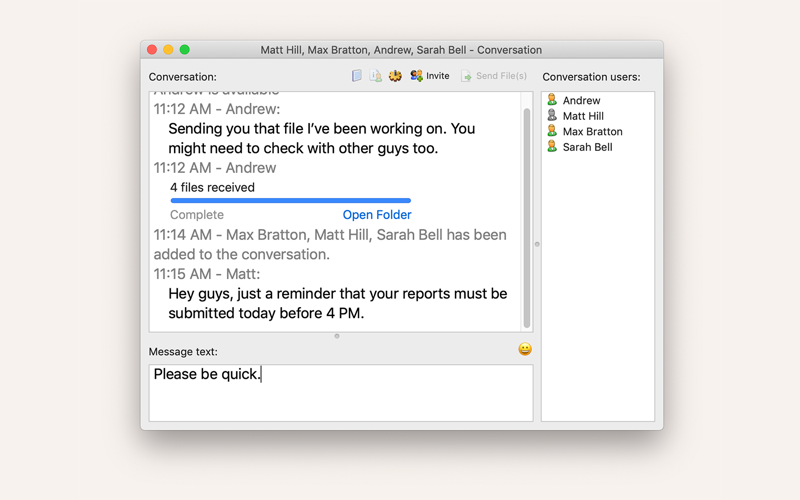
Task: Click the Matt Hill gray status icon
Action: 552,115
